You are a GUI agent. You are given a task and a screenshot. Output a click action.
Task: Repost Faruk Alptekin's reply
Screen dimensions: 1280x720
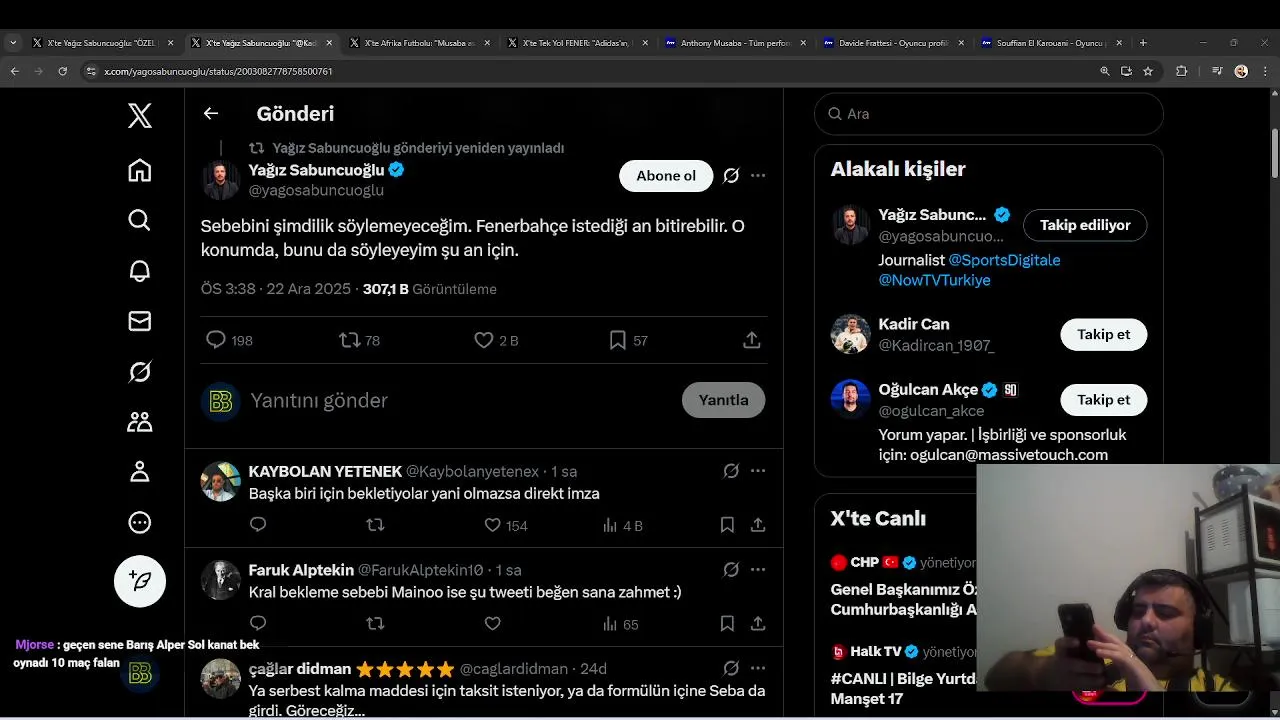click(375, 624)
